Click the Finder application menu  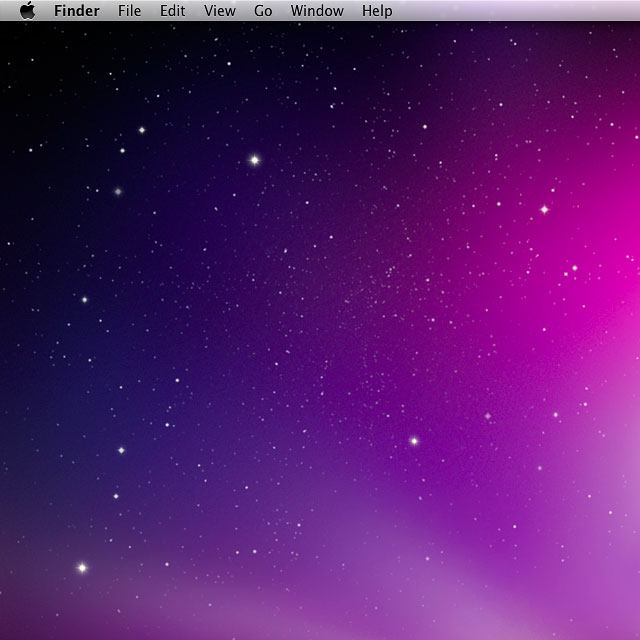pos(77,11)
